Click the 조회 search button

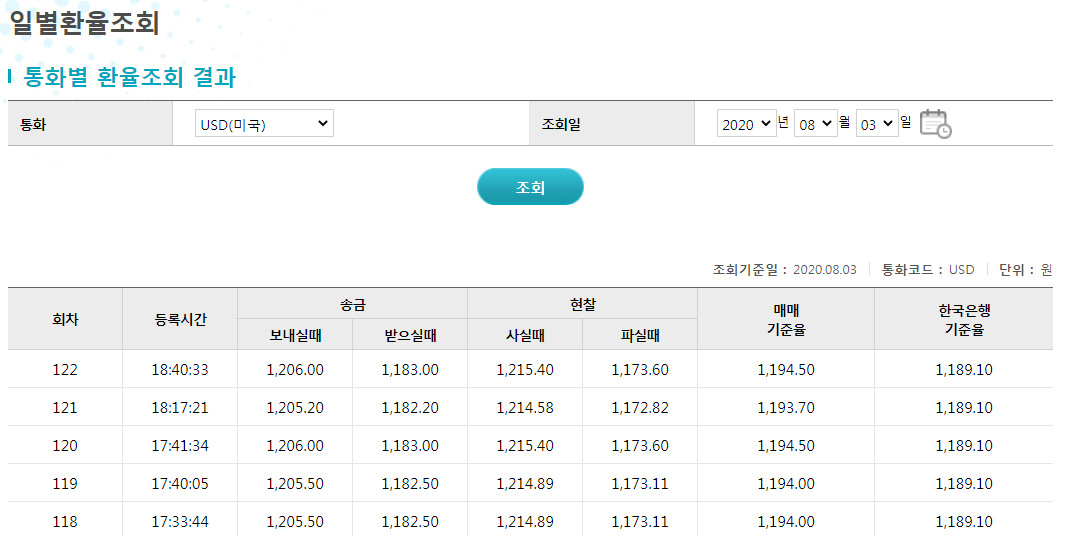tap(530, 186)
